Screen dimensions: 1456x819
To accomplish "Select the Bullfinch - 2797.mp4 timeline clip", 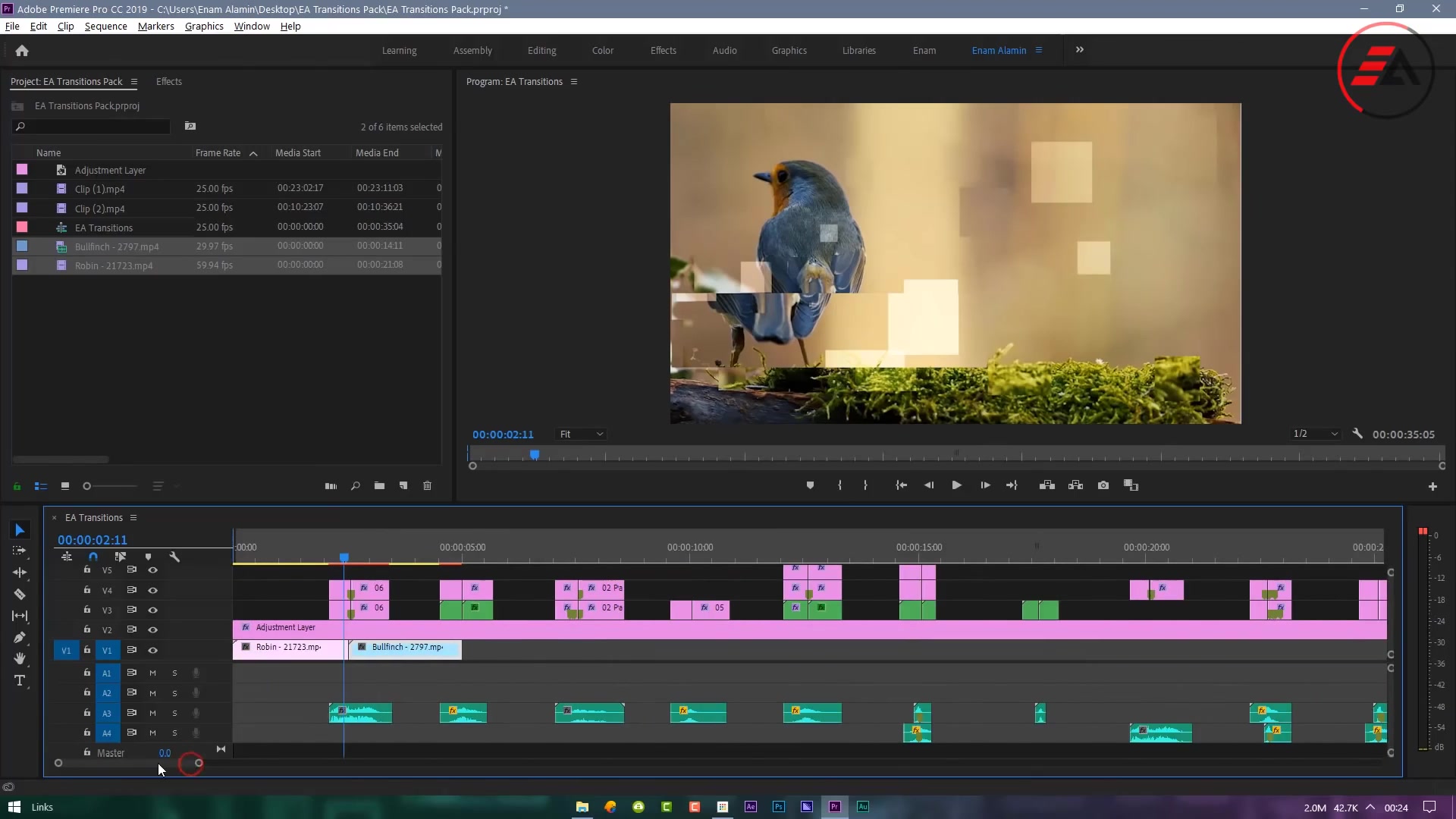I will tap(406, 649).
